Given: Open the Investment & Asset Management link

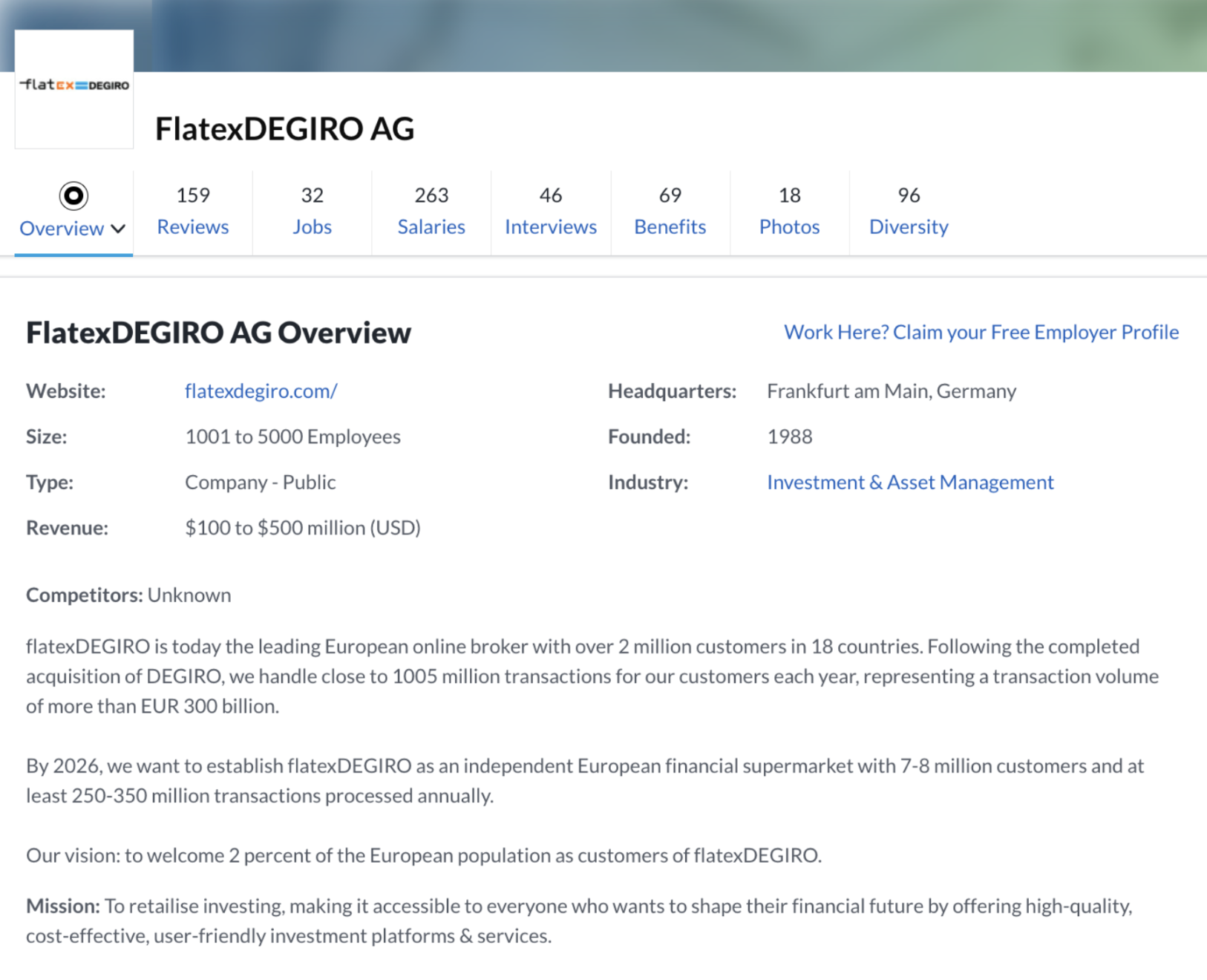Looking at the screenshot, I should click(910, 483).
